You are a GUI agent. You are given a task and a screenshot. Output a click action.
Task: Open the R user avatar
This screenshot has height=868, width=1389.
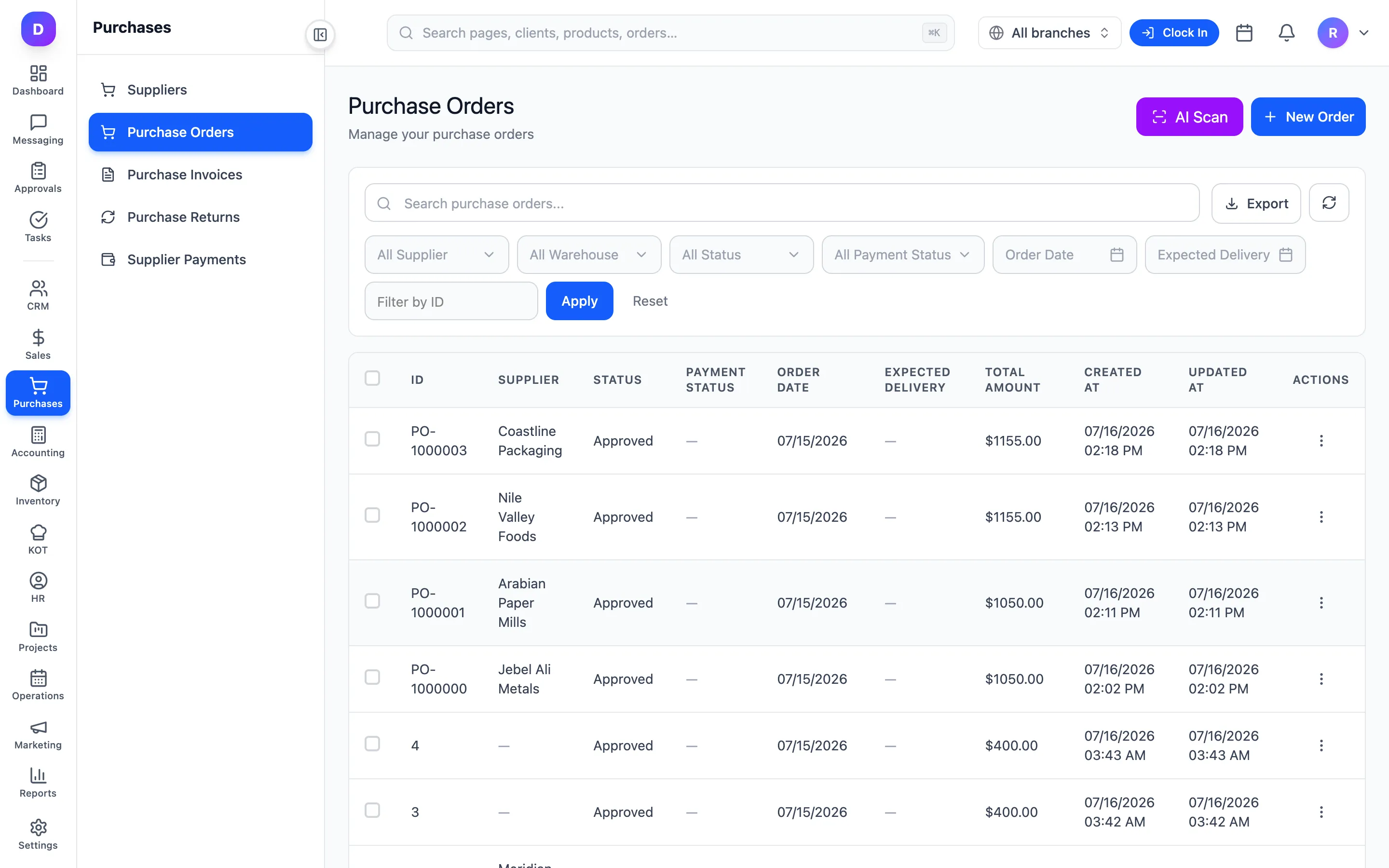(1333, 33)
